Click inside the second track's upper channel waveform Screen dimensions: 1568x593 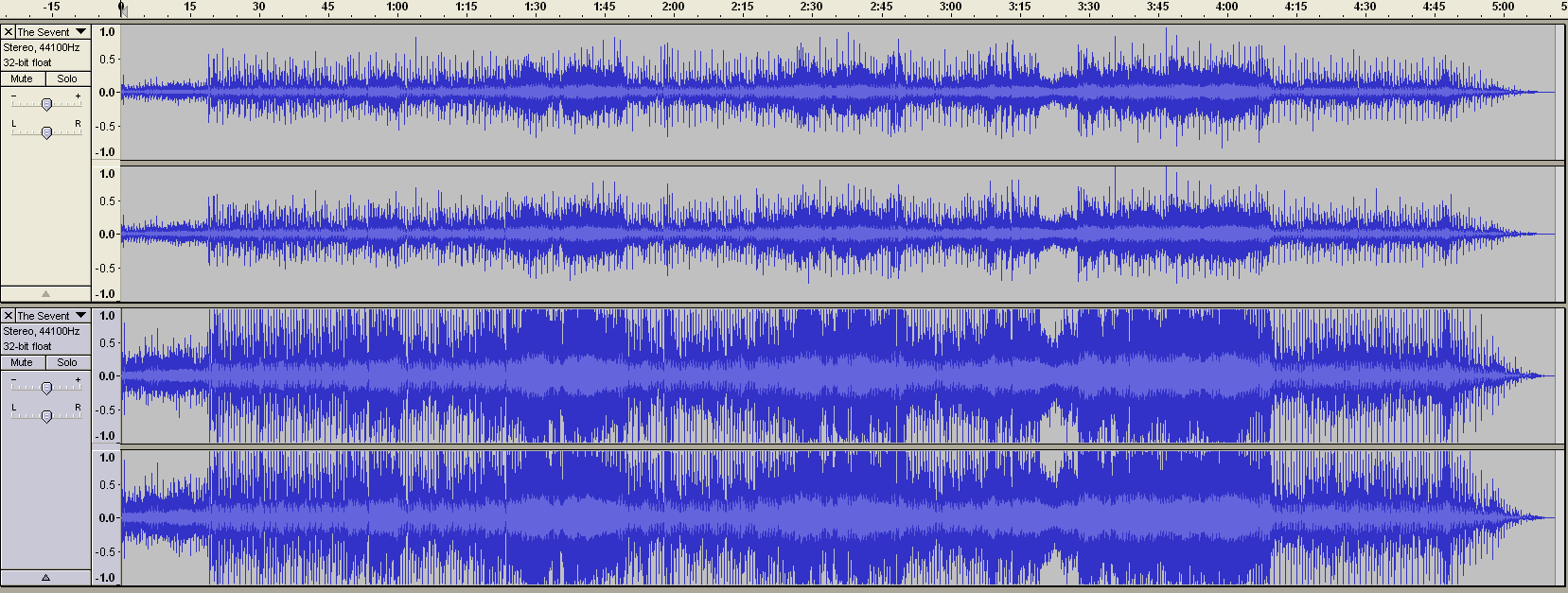[837, 375]
